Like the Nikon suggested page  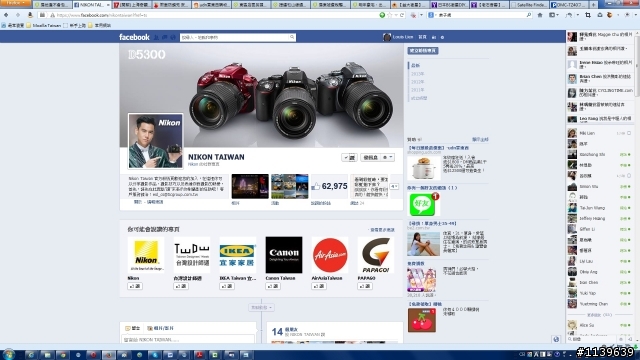pos(135,287)
